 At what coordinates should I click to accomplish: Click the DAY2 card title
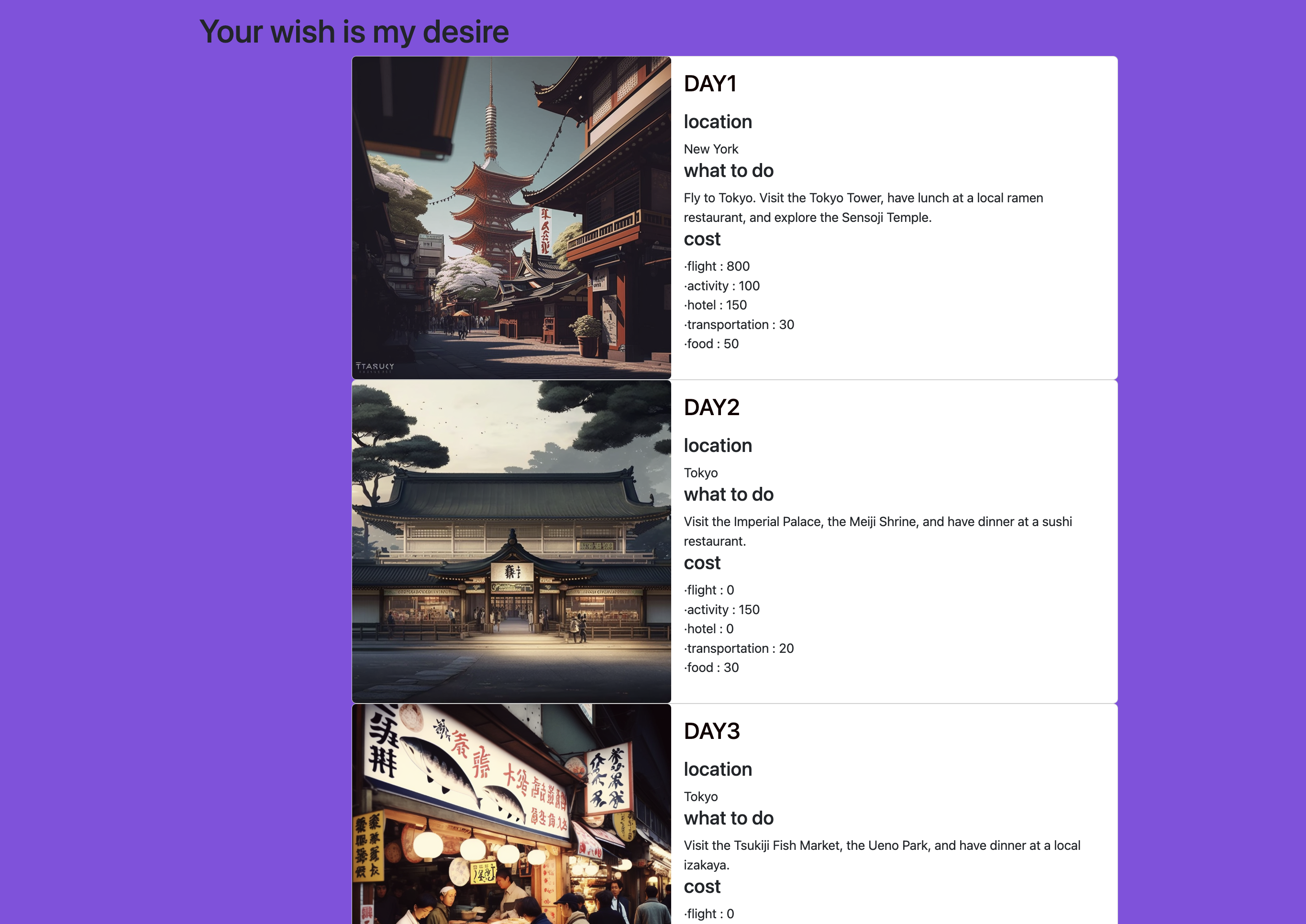(x=711, y=407)
